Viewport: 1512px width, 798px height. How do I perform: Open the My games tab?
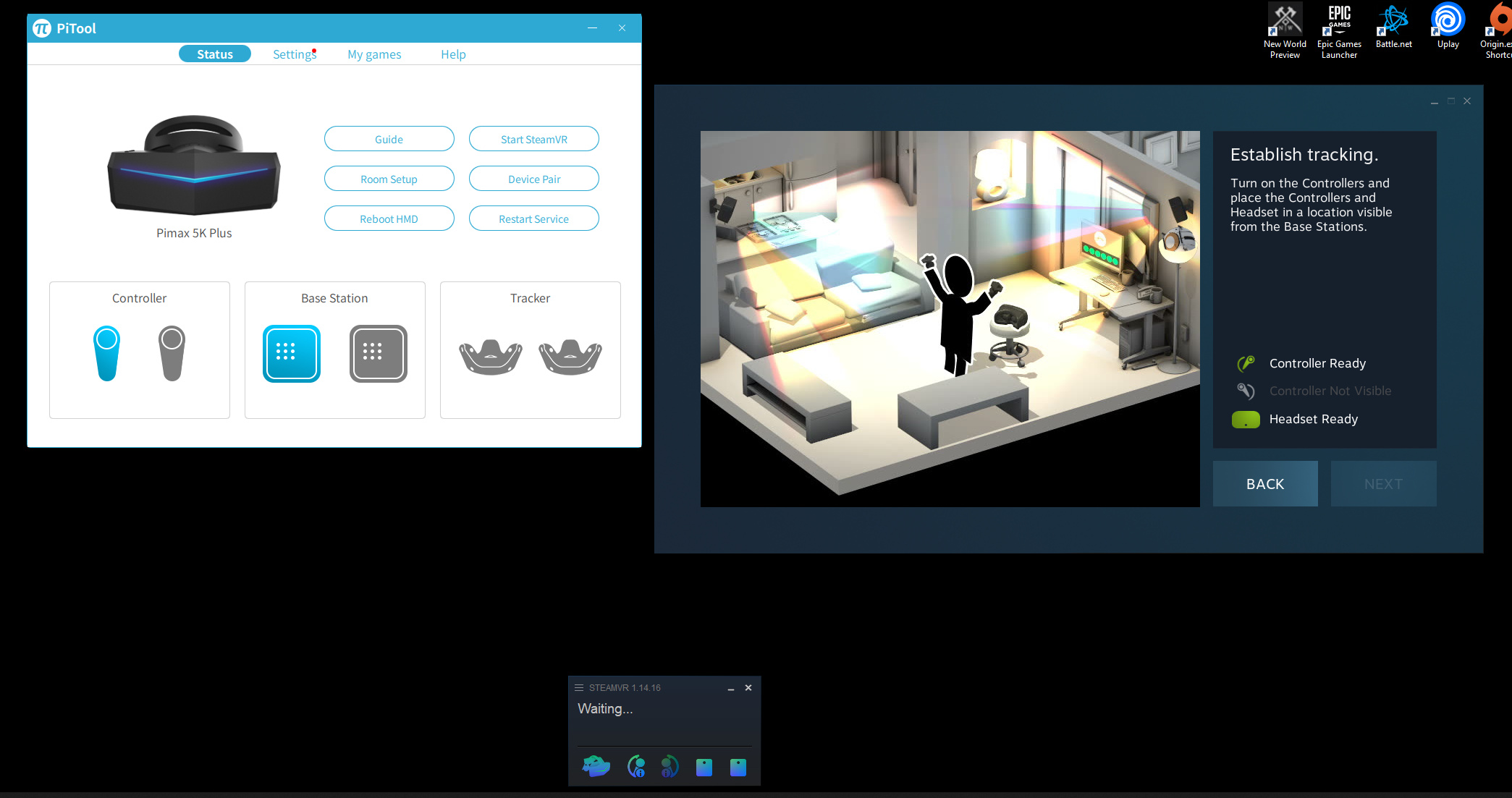(374, 54)
